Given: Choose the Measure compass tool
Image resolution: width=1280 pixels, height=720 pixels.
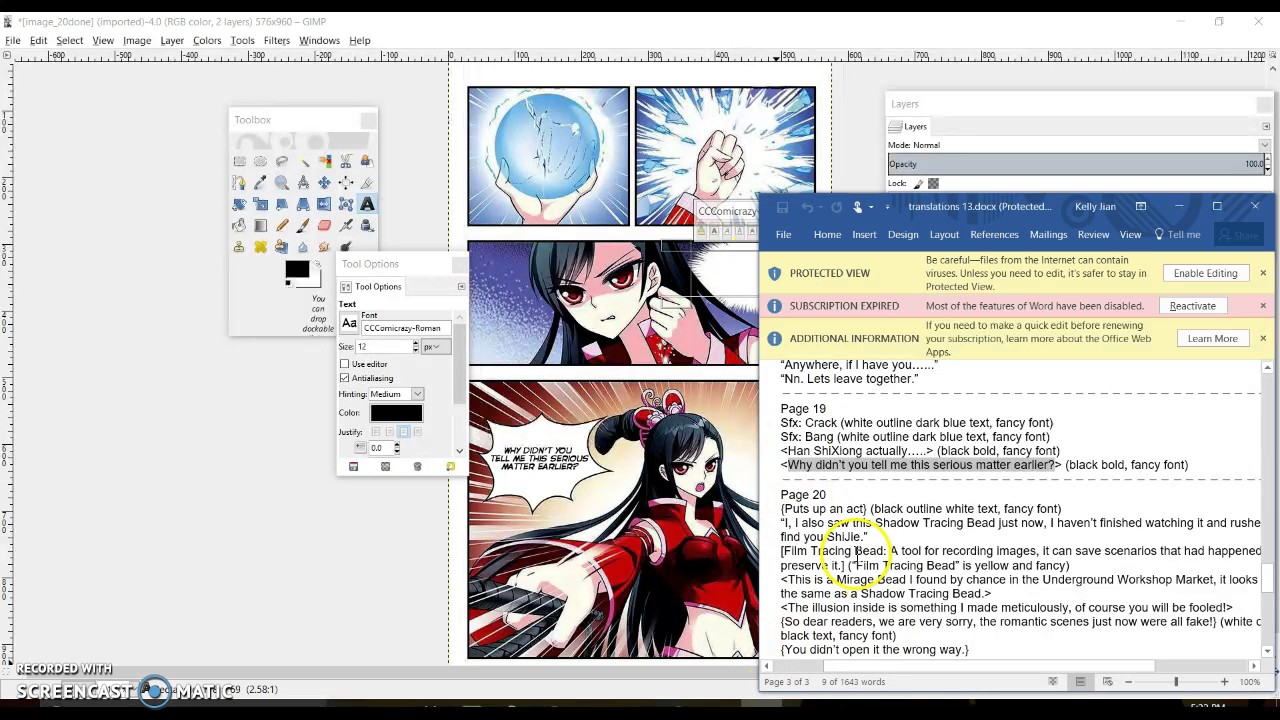Looking at the screenshot, I should pos(303,182).
